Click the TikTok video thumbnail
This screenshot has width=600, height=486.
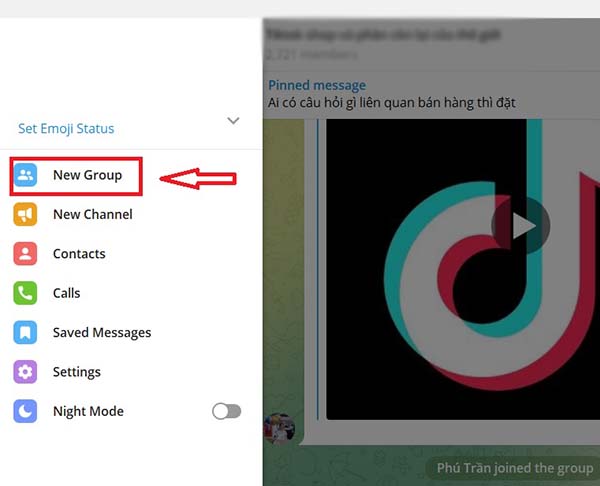click(463, 269)
